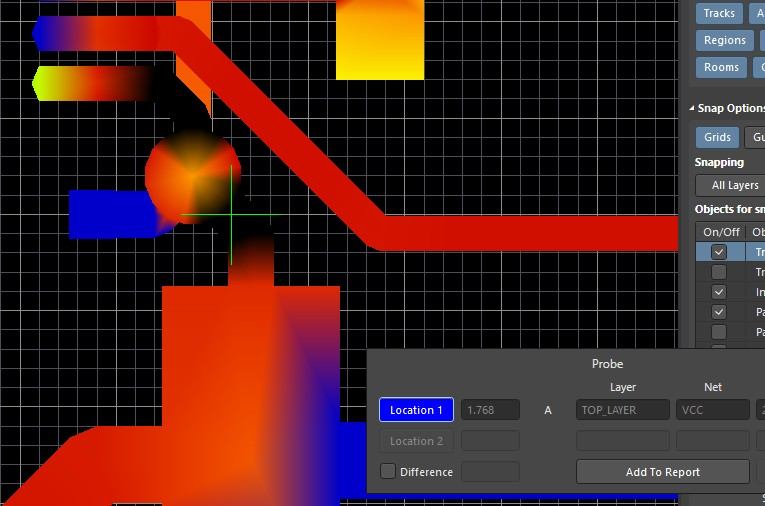
Task: Click the Add To Report button
Action: [x=663, y=472]
